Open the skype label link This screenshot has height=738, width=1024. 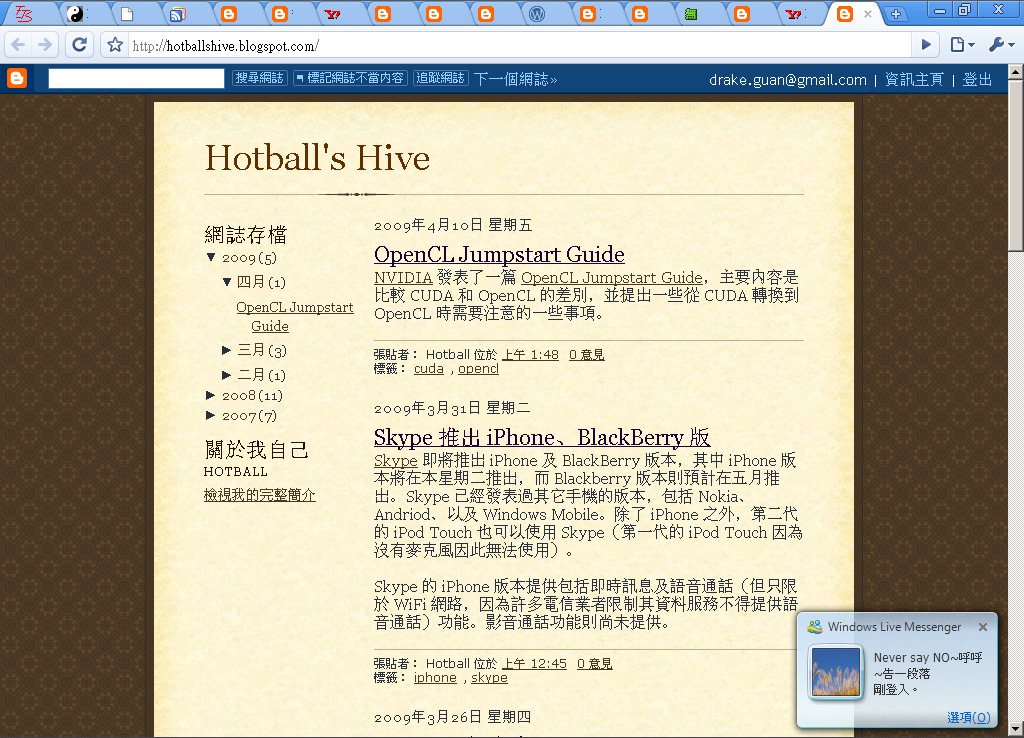(489, 678)
